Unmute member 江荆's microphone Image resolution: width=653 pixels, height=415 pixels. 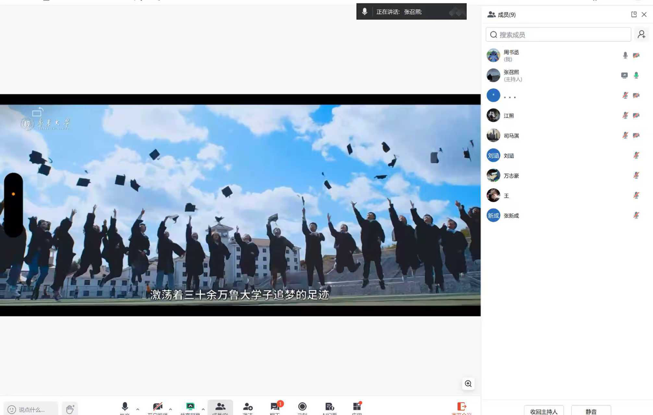[x=625, y=116]
